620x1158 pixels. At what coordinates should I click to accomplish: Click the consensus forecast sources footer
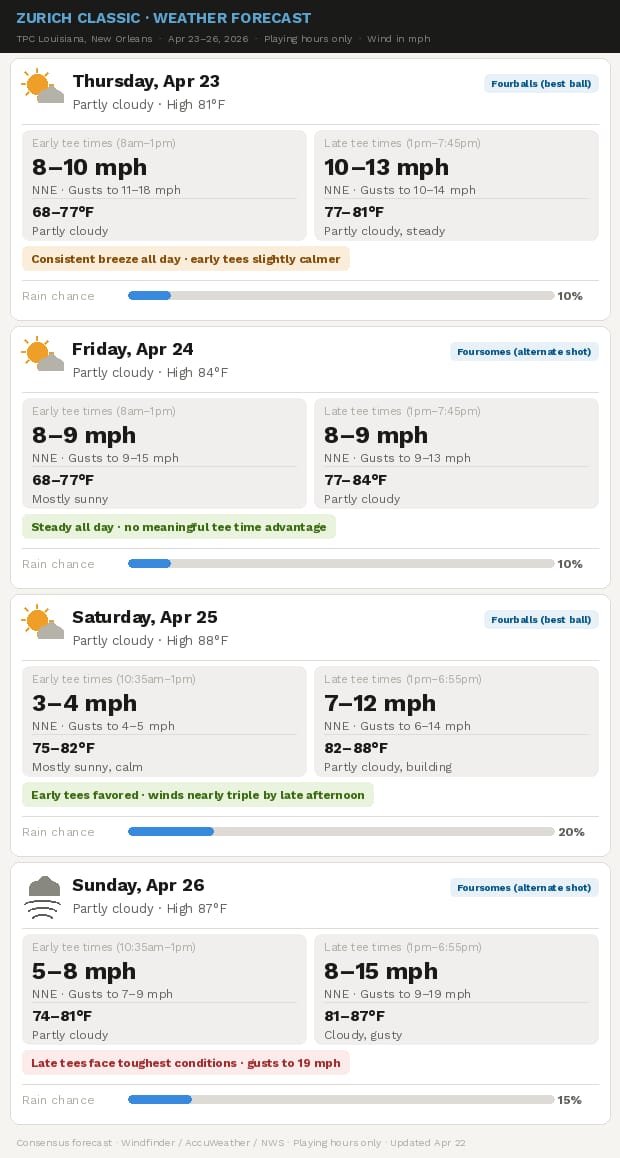[241, 1142]
